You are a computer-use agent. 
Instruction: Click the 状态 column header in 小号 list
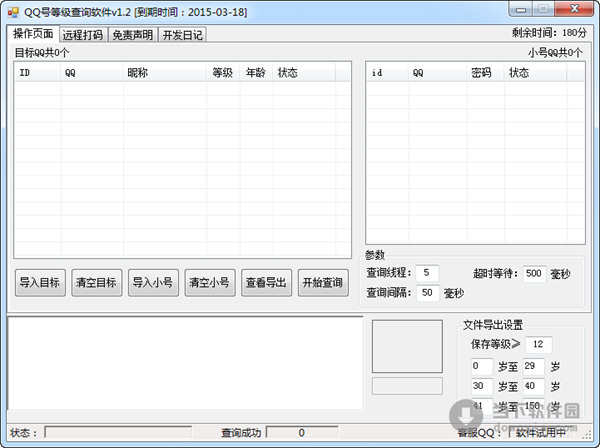click(x=535, y=72)
